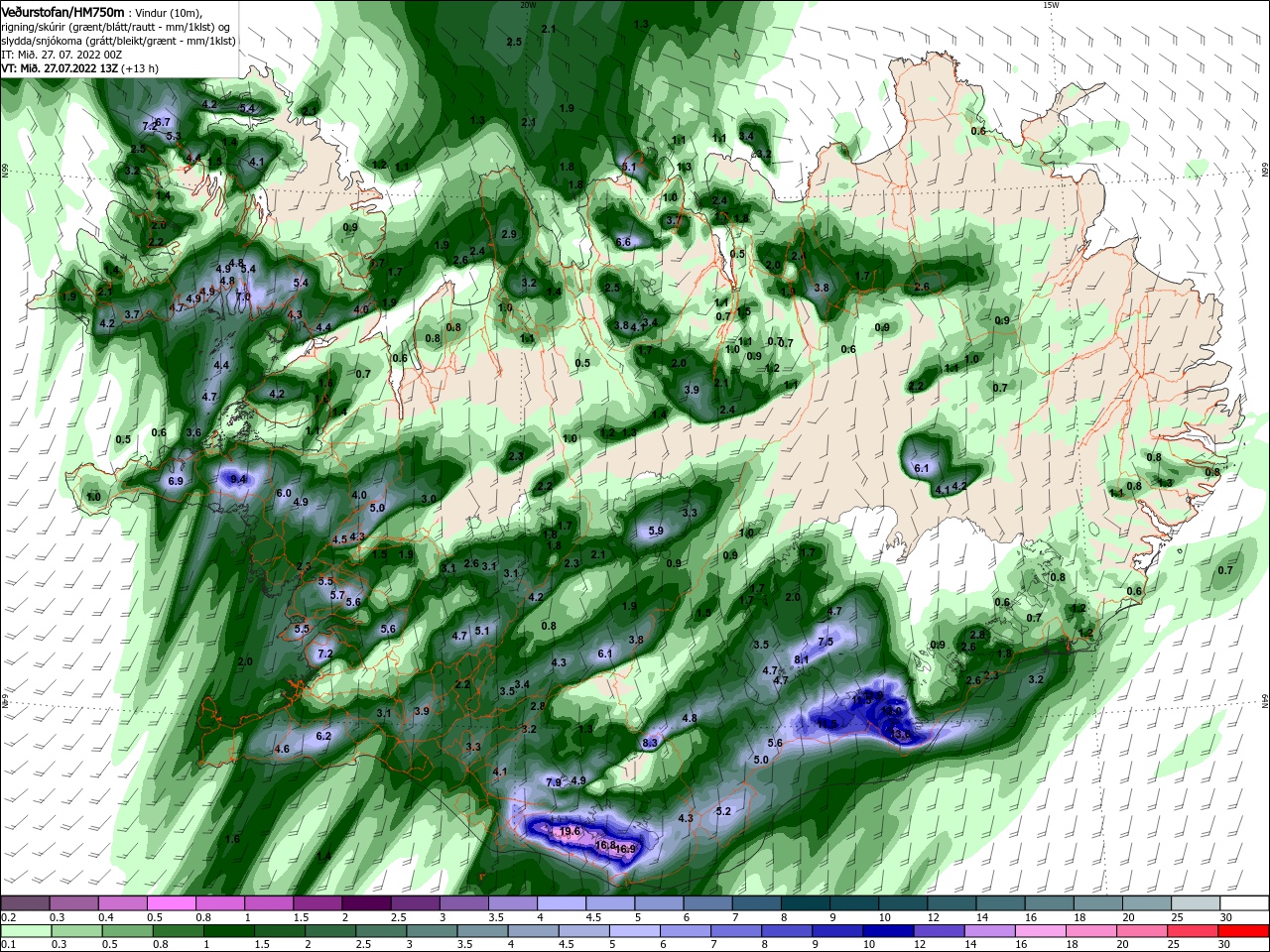1270x952 pixels.
Task: Click the "7.0" rainfall value
Action: pyautogui.click(x=242, y=297)
